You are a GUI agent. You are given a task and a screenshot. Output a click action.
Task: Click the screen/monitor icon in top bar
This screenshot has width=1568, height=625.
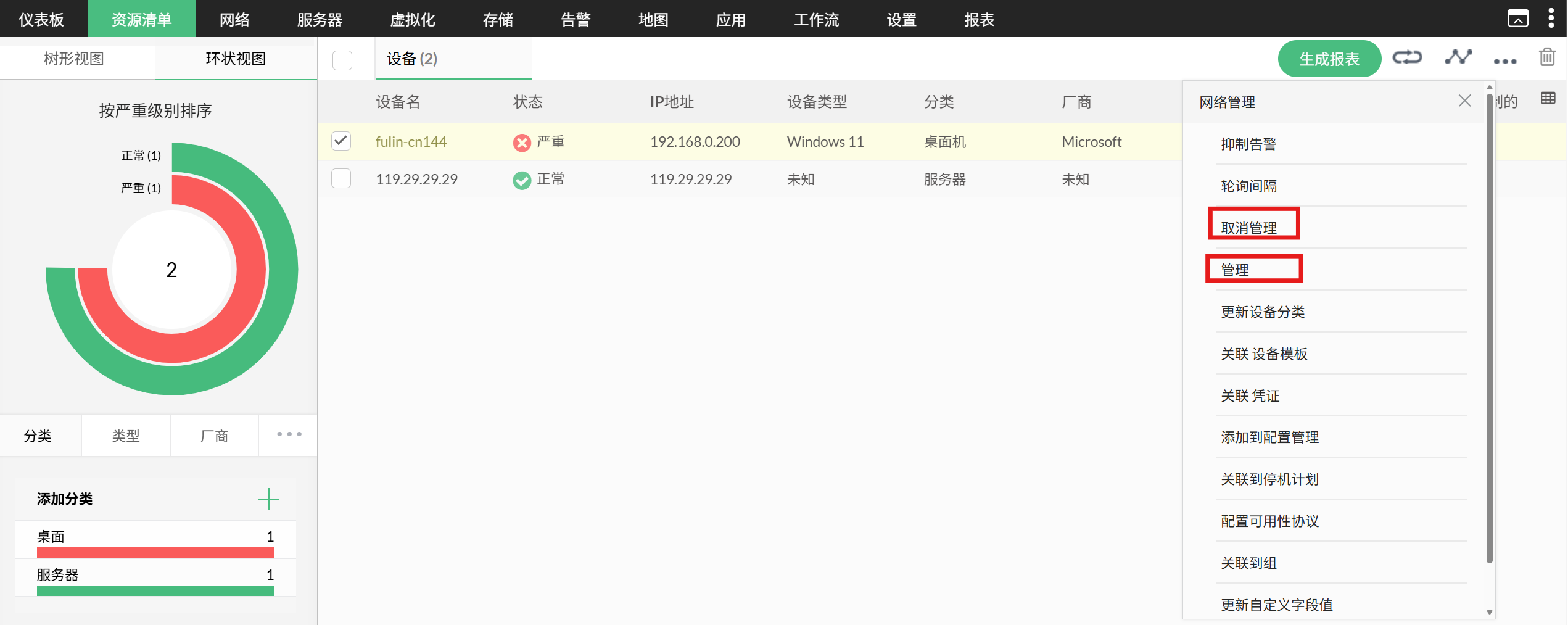click(x=1518, y=19)
